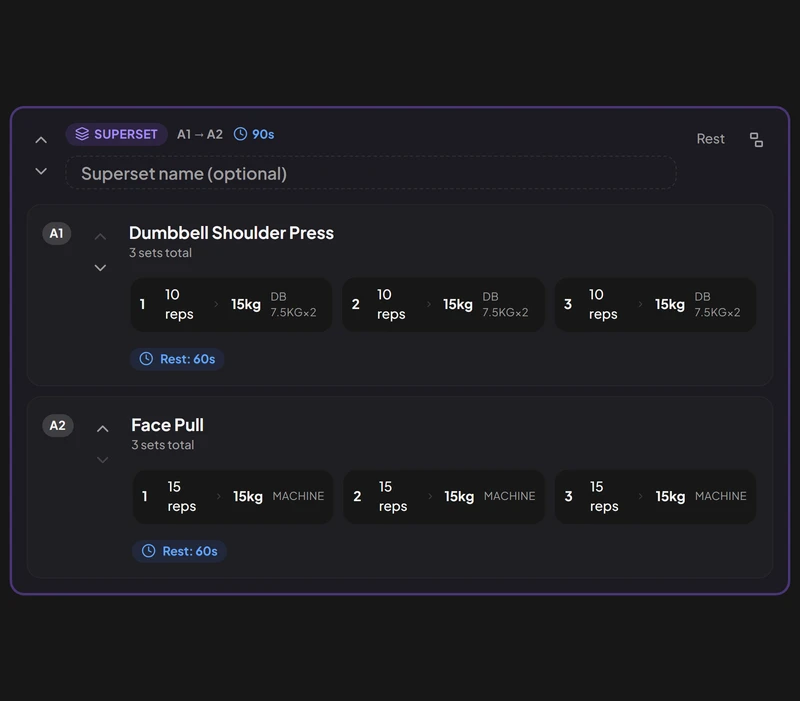
Task: Open set 3 of Dumbbell Shoulder Press
Action: pos(655,305)
